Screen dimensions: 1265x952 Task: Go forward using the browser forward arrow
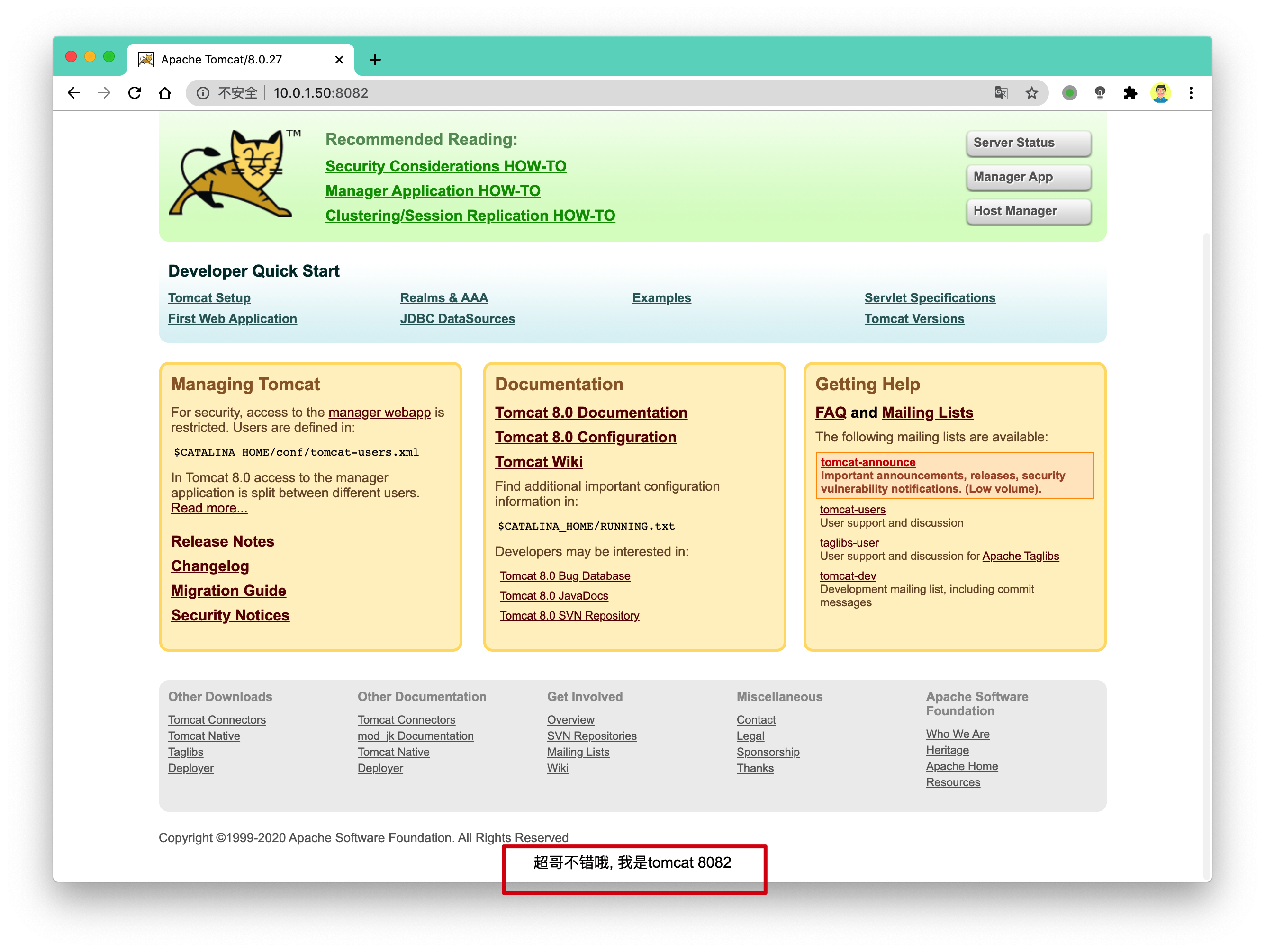pyautogui.click(x=104, y=93)
